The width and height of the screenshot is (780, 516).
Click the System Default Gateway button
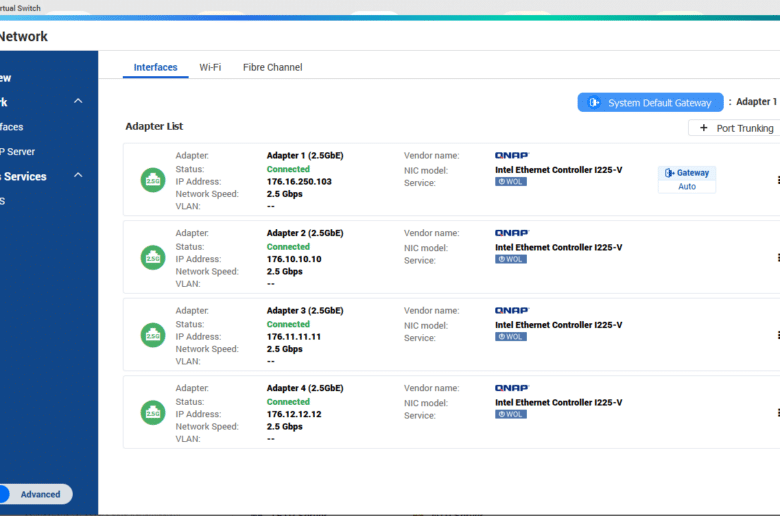click(x=650, y=103)
